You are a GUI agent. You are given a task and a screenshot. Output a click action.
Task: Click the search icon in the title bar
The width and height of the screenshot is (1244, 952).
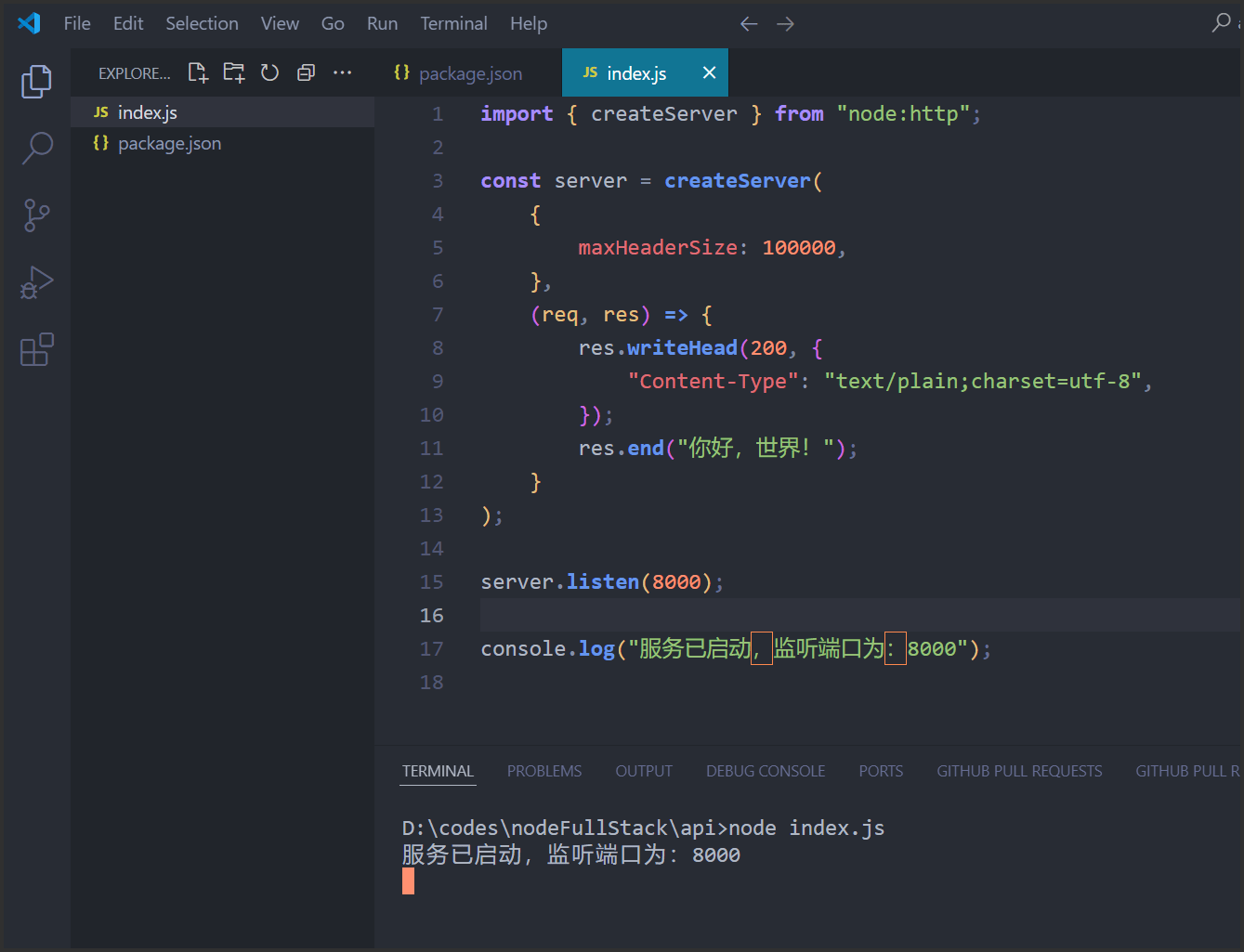1221,22
